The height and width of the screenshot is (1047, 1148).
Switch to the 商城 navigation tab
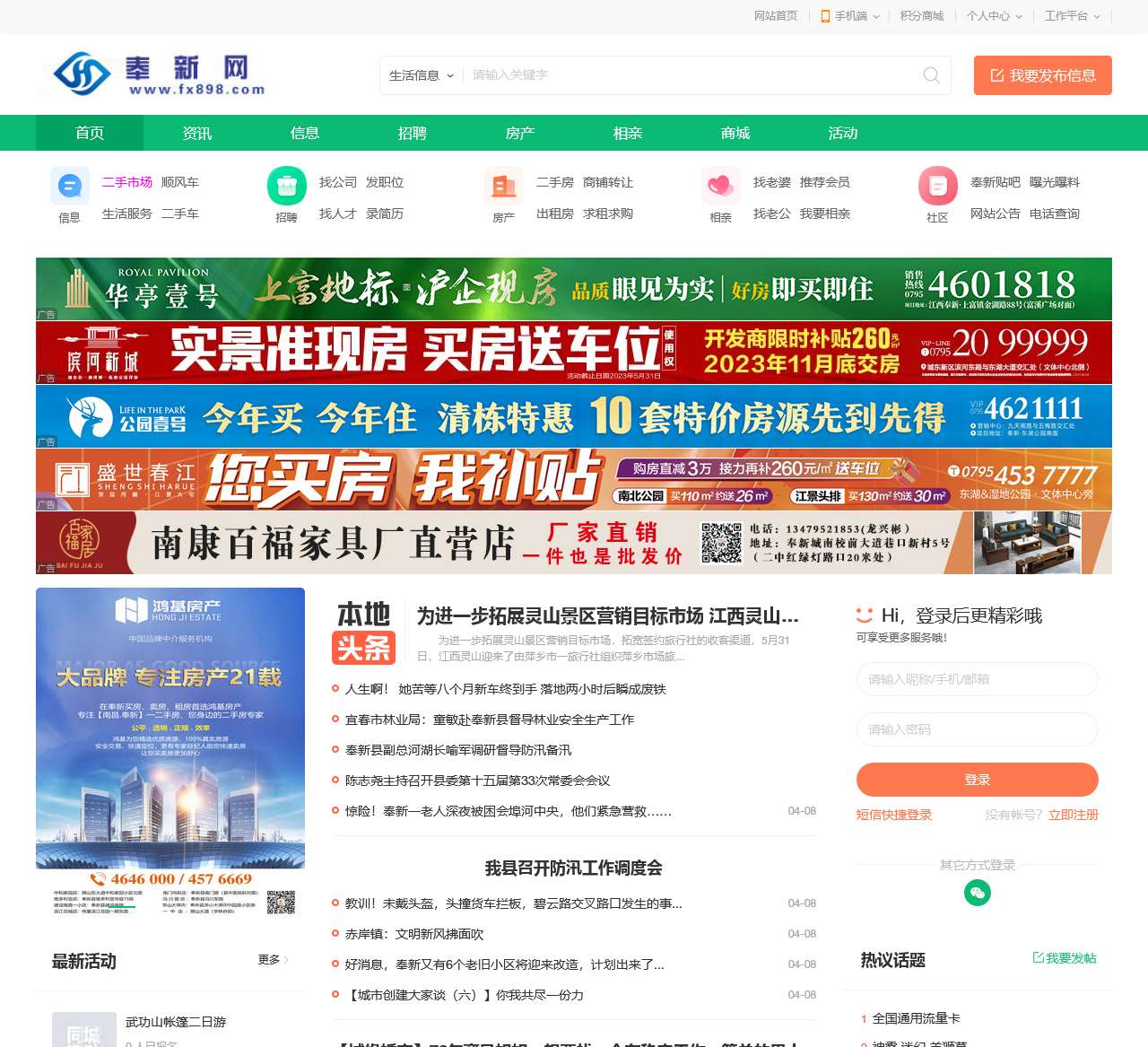coord(734,133)
